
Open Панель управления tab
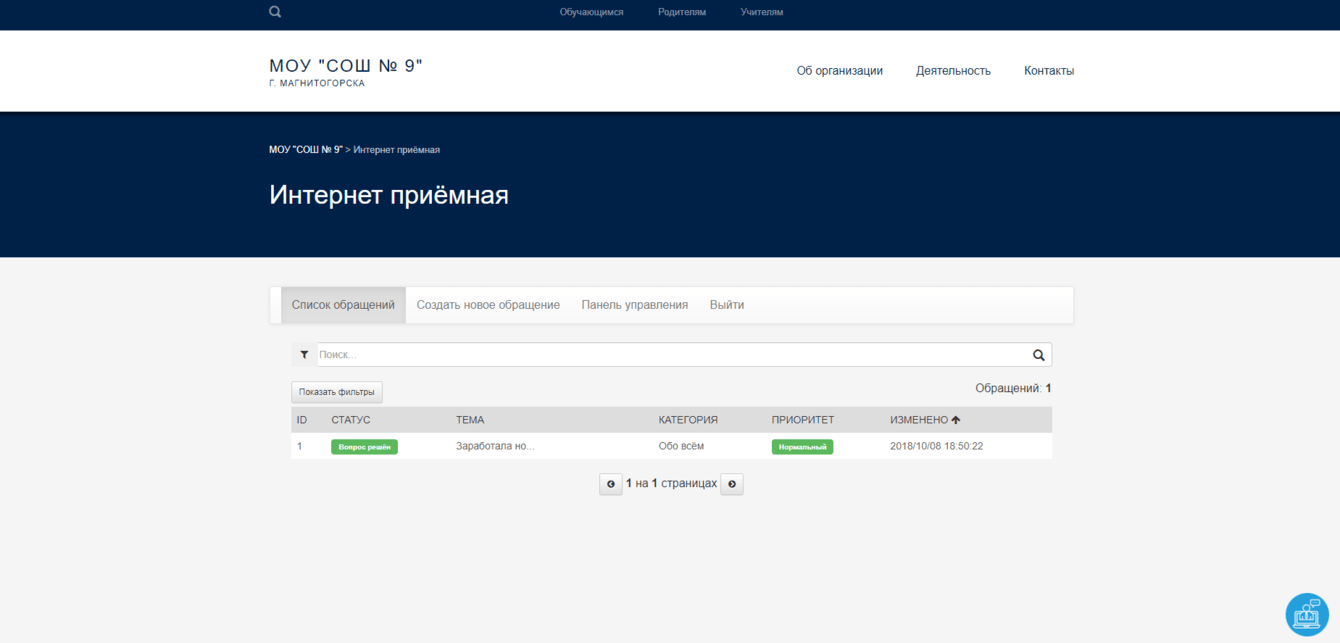[635, 305]
